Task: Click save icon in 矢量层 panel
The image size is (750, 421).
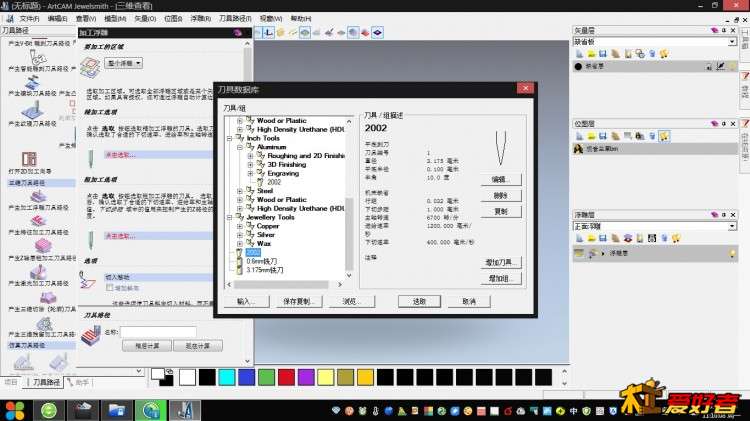Action: coord(603,54)
